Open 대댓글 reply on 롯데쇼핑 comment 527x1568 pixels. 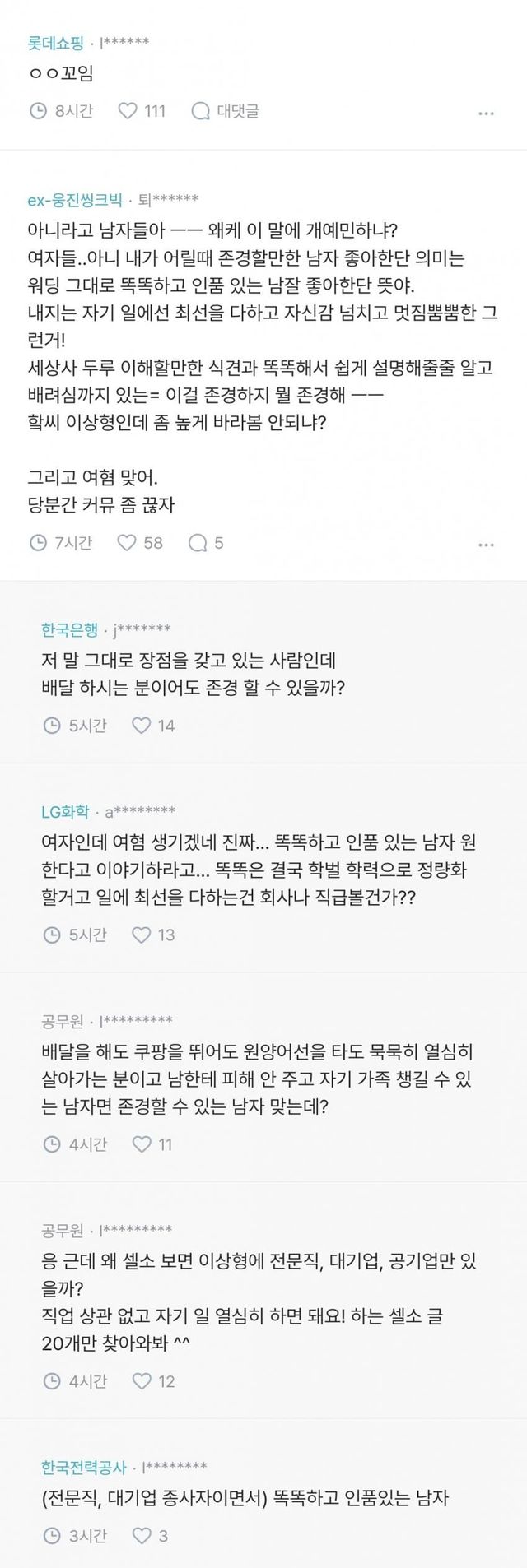click(200, 110)
